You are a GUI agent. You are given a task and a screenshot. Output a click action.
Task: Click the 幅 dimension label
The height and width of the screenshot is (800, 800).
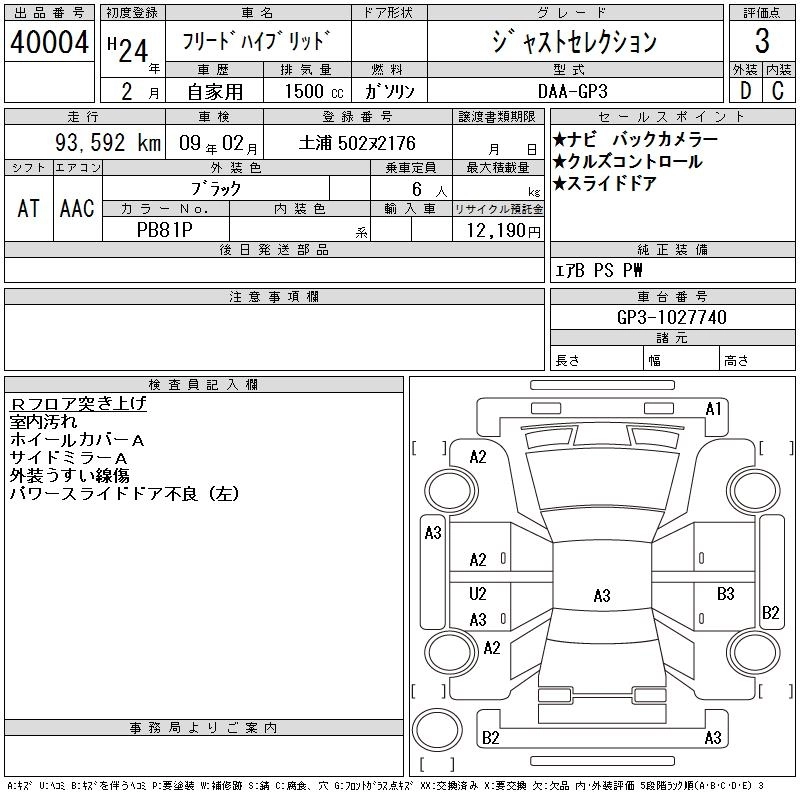tap(655, 361)
